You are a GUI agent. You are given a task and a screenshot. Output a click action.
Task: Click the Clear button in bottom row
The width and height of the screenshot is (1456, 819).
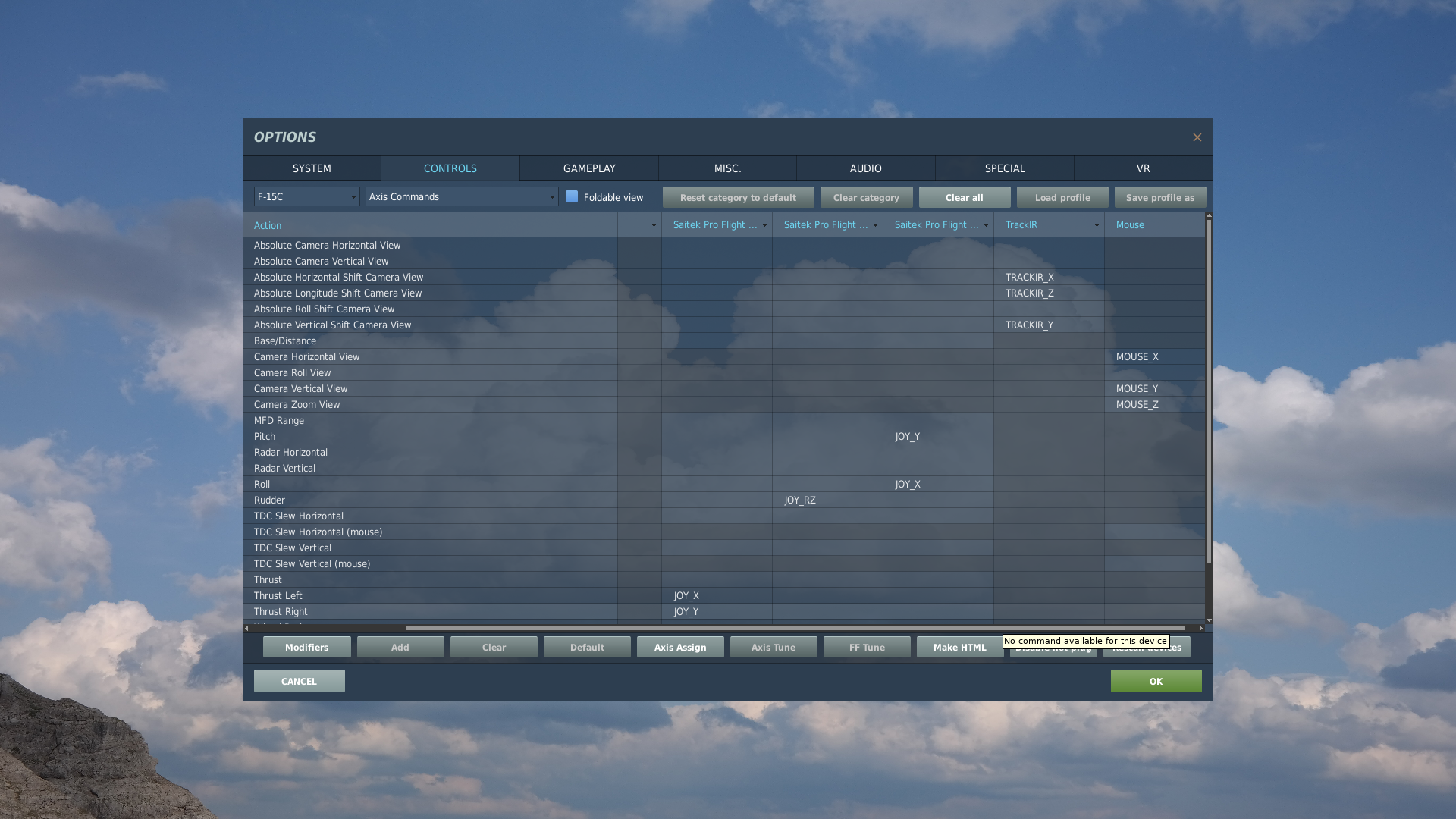tap(494, 647)
